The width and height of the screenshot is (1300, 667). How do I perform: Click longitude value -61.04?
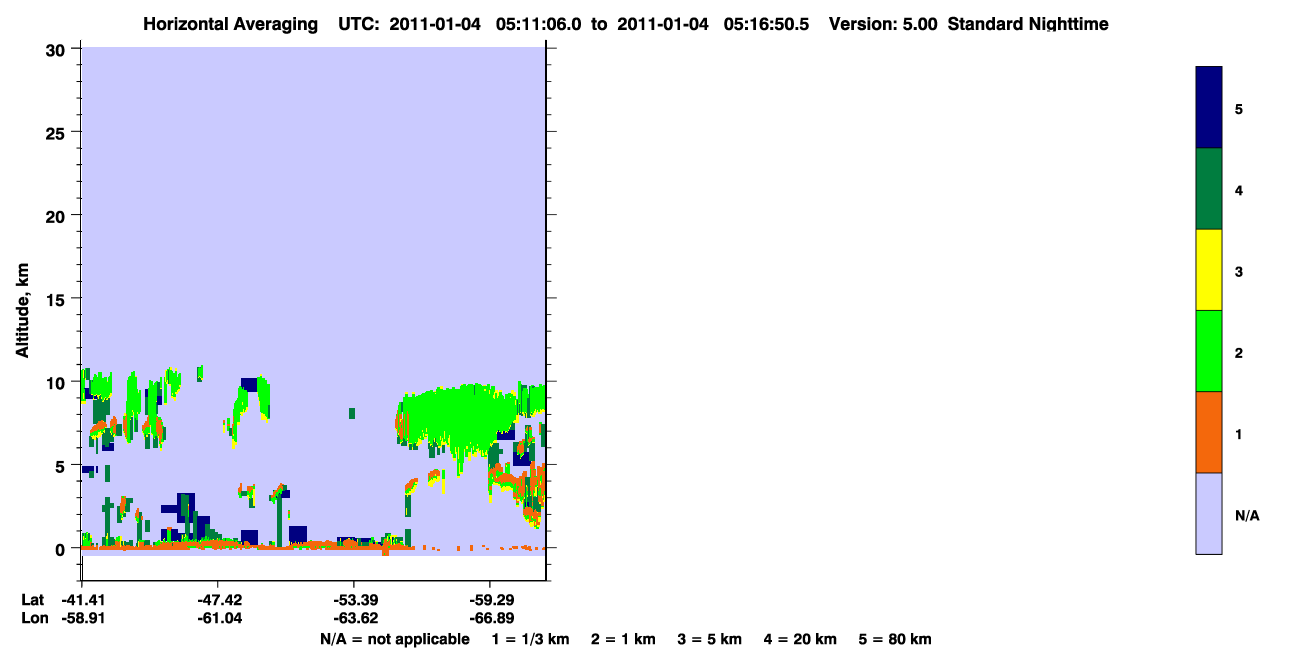point(218,618)
